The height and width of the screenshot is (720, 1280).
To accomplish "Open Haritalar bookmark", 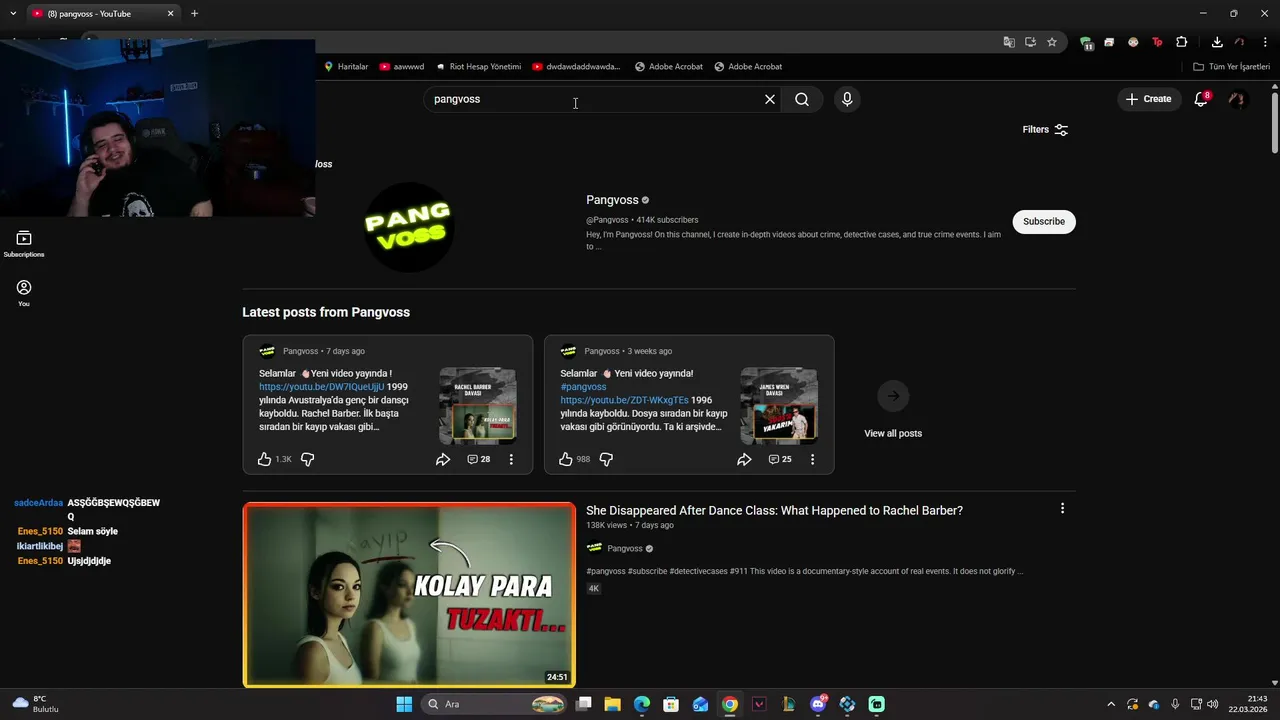I will 346,67.
